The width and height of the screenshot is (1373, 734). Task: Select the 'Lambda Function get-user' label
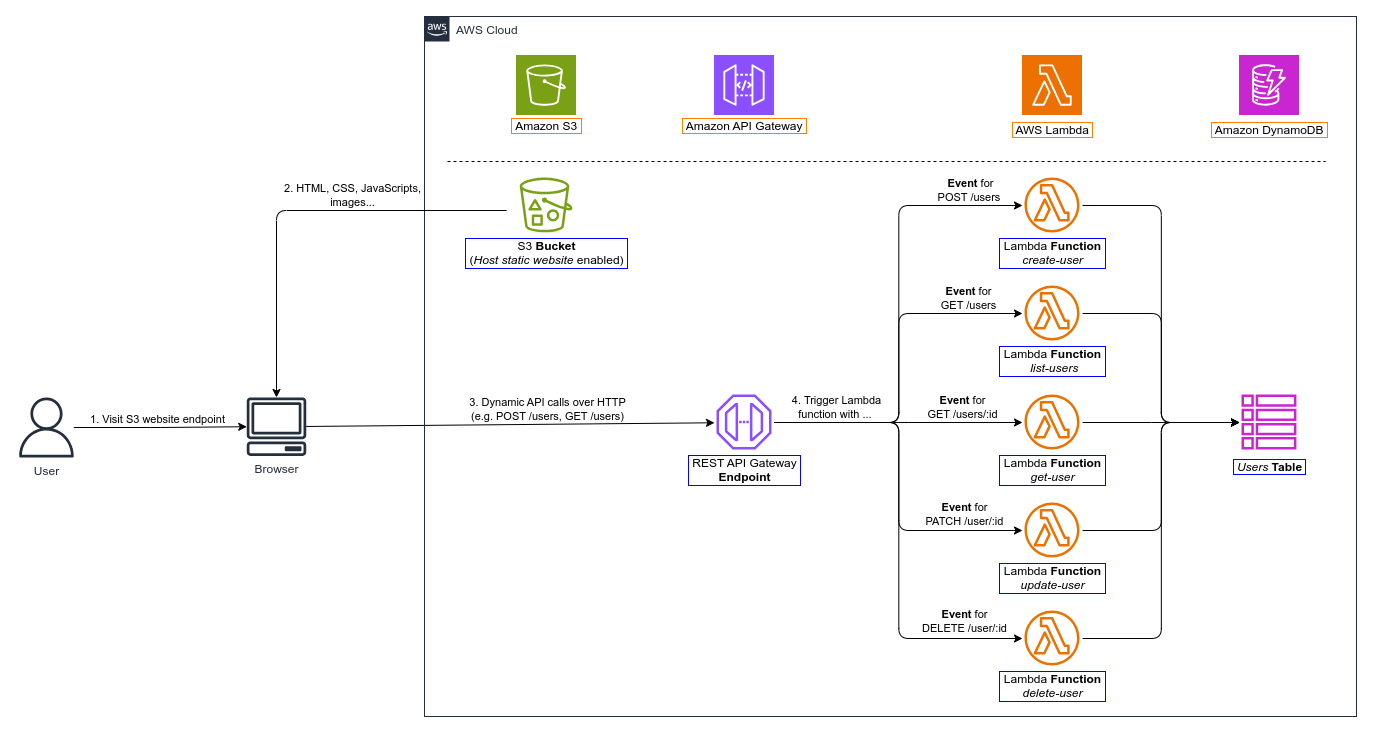point(1052,470)
